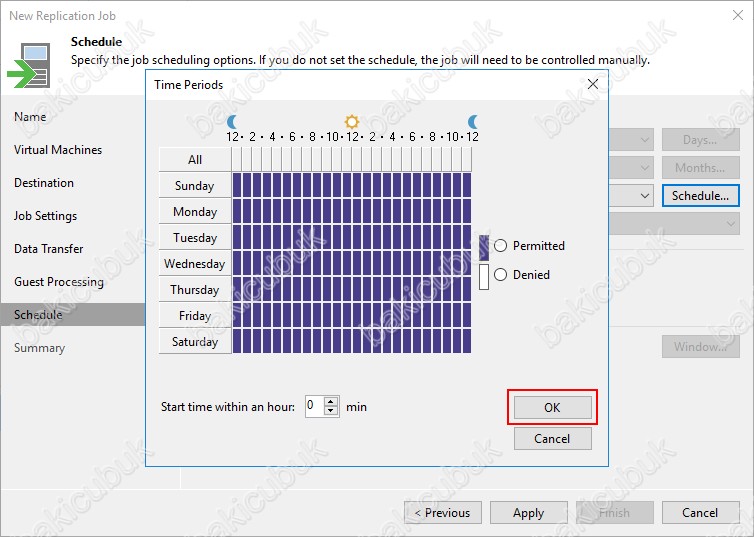
Task: Click the Previous button
Action: point(443,513)
